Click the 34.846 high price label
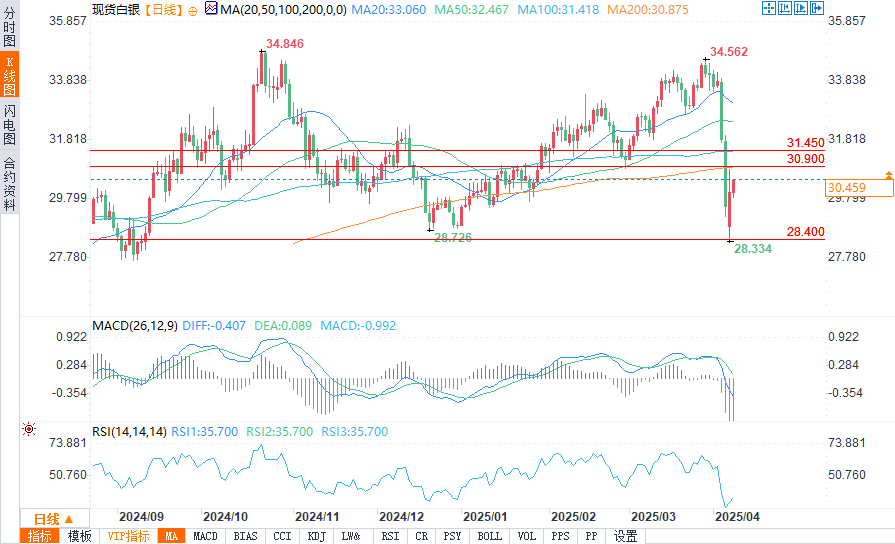This screenshot has height=544, width=895. coord(285,44)
